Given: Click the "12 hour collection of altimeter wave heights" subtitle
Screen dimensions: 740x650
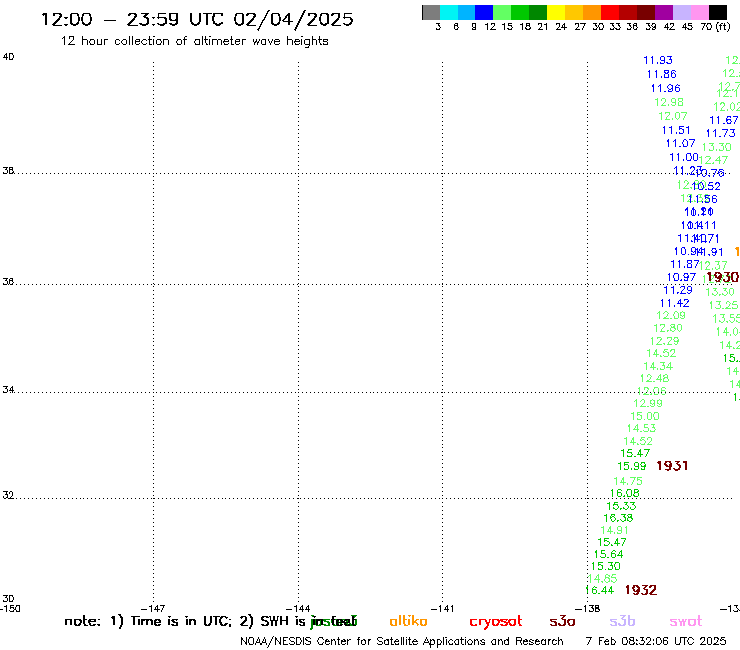Looking at the screenshot, I should (x=194, y=41).
